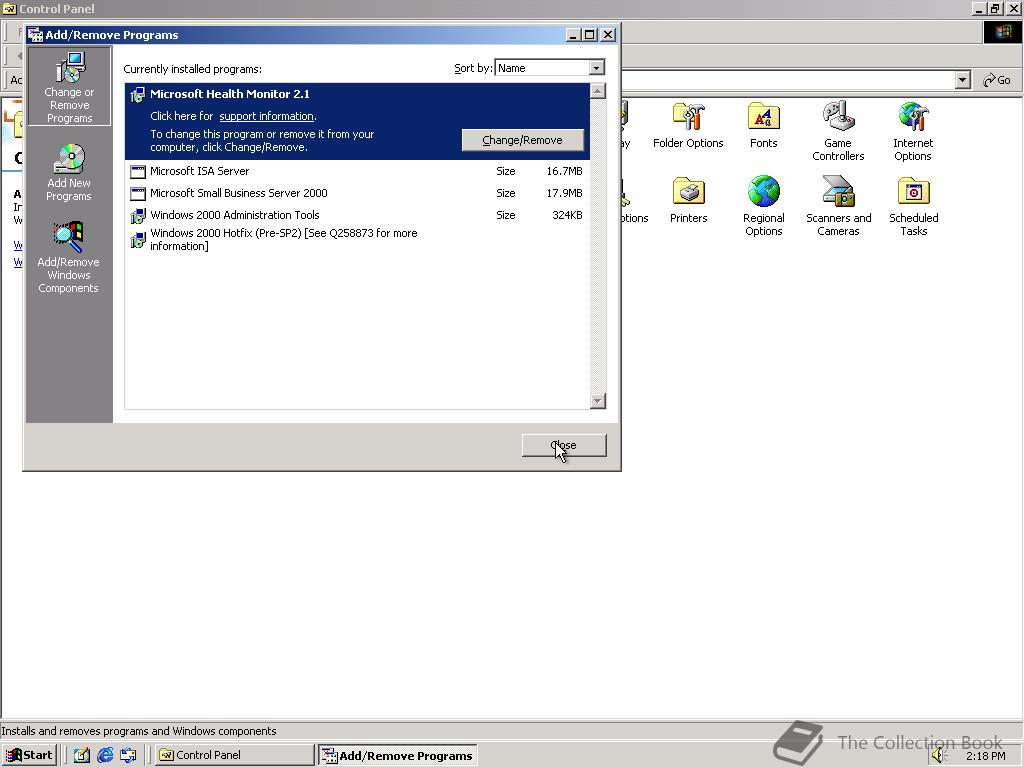Image resolution: width=1024 pixels, height=768 pixels.
Task: Open the Start menu
Action: [x=29, y=755]
